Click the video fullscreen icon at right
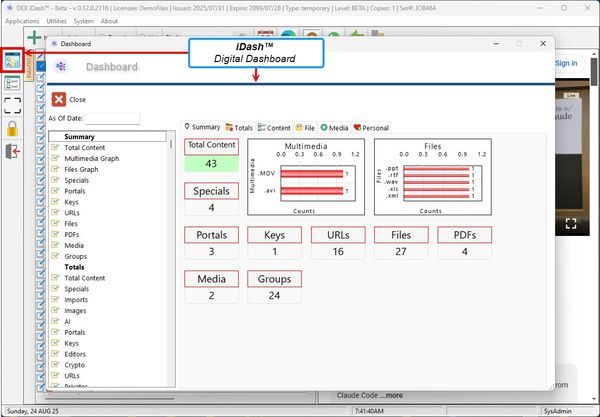Screen dimensions: 600x417 [572, 223]
